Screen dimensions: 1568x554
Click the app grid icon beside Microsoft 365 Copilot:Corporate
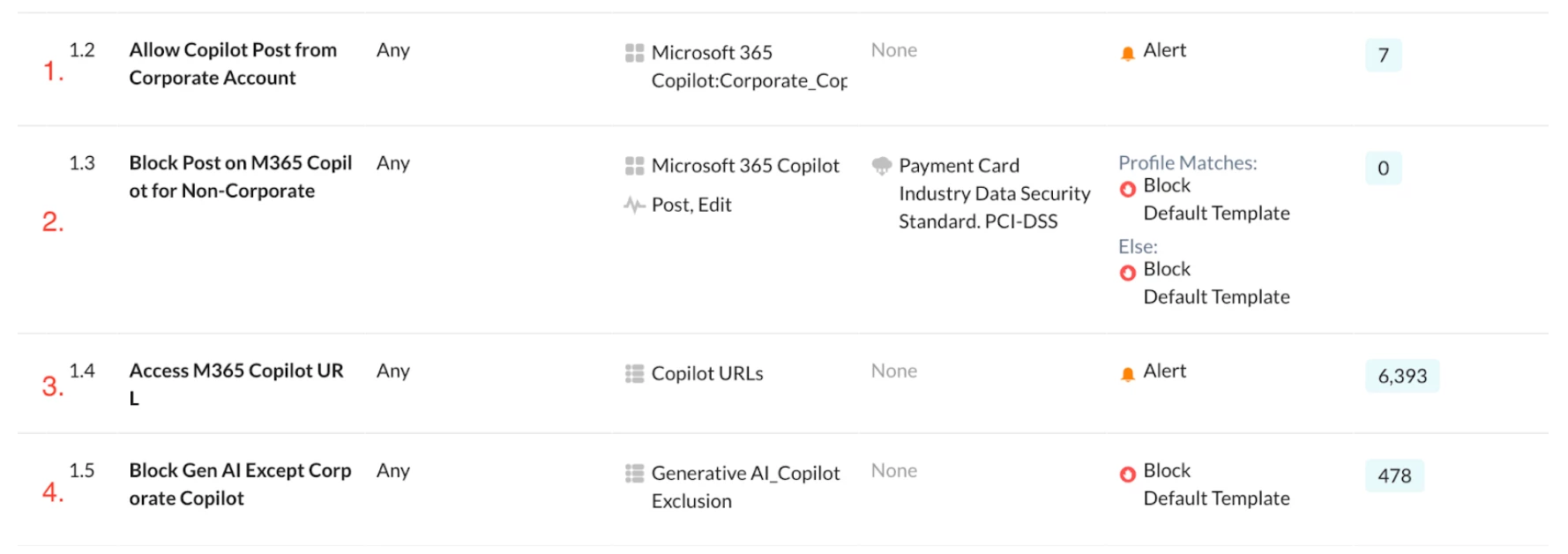(x=634, y=53)
